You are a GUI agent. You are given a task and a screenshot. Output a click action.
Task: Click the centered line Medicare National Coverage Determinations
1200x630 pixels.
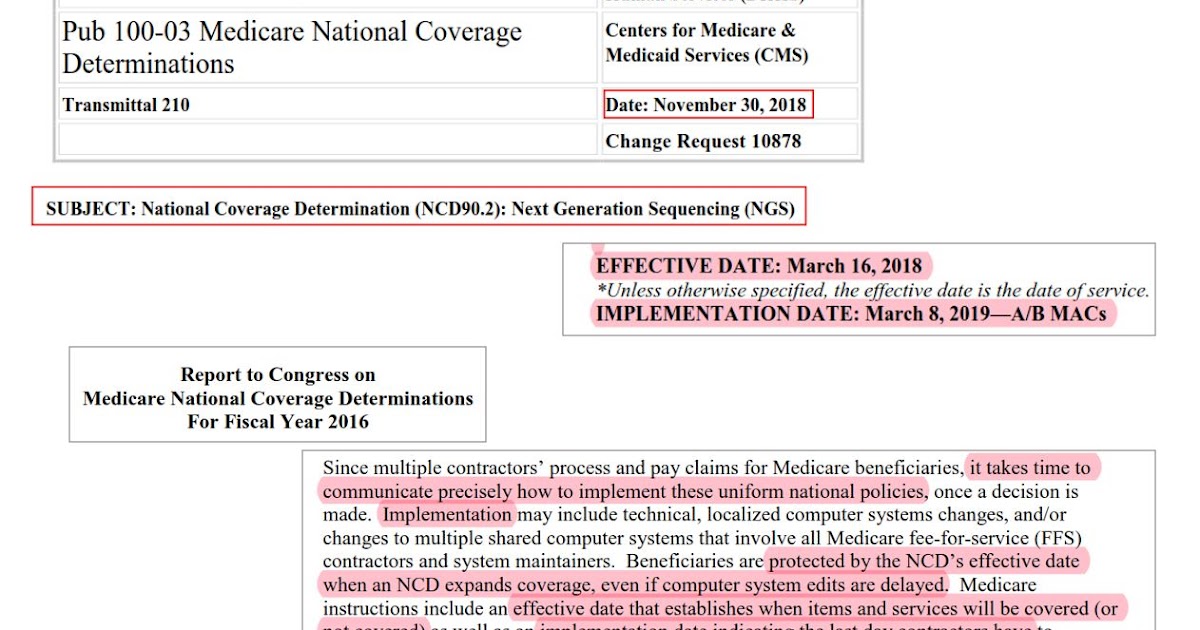pyautogui.click(x=278, y=398)
